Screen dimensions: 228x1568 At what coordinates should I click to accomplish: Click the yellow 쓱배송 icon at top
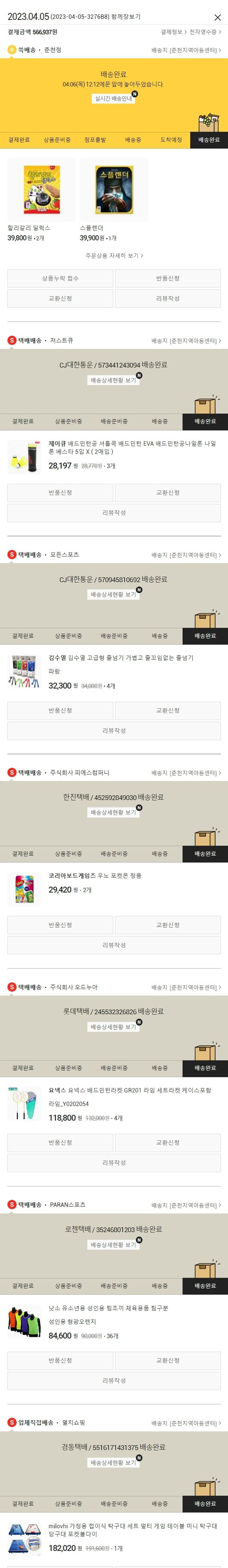pos(12,49)
